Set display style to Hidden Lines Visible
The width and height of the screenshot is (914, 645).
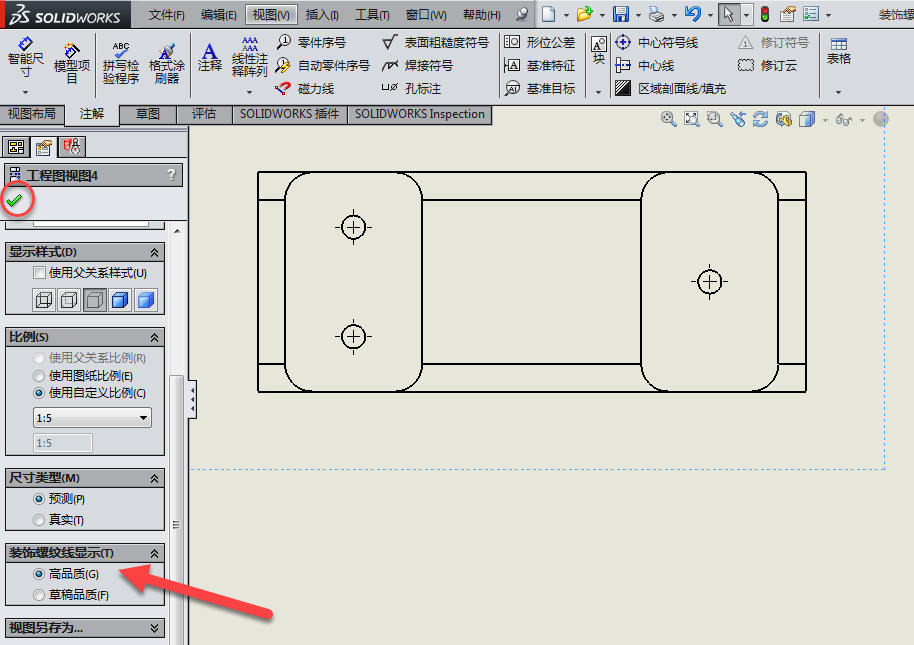pyautogui.click(x=69, y=300)
